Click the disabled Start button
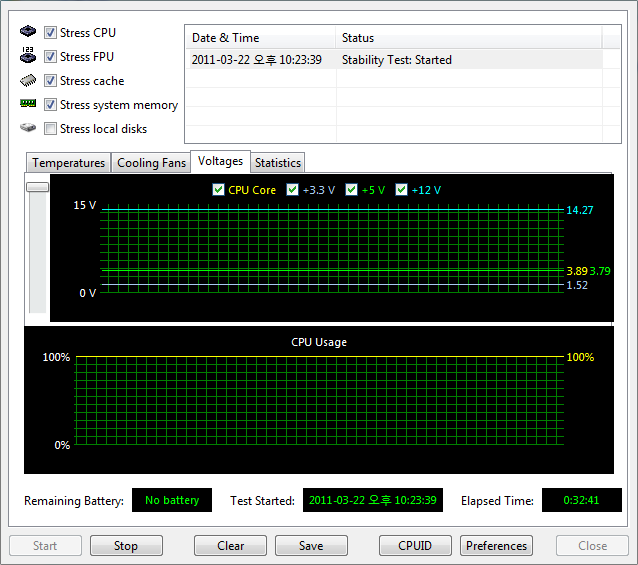This screenshot has width=638, height=565. point(45,545)
